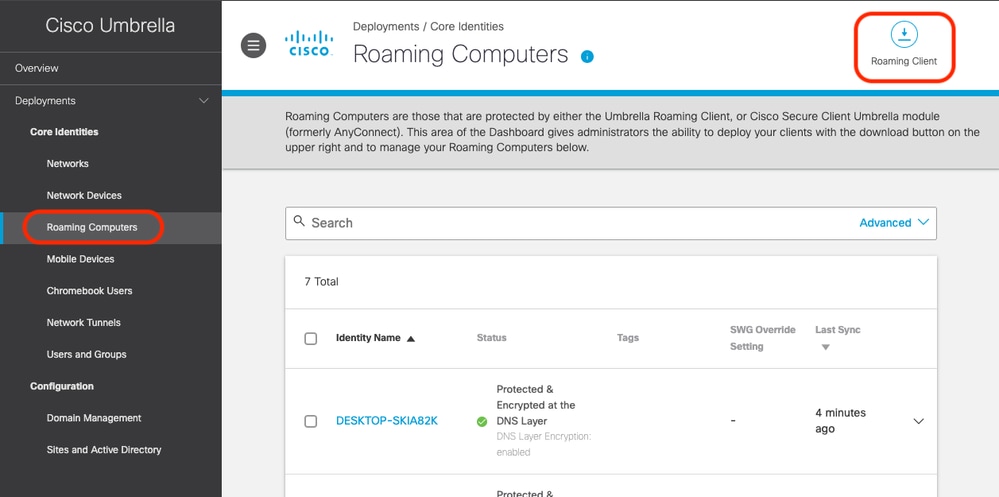Click the info icon beside Roaming Computers title
Viewport: 999px width, 497px height.
tap(587, 57)
